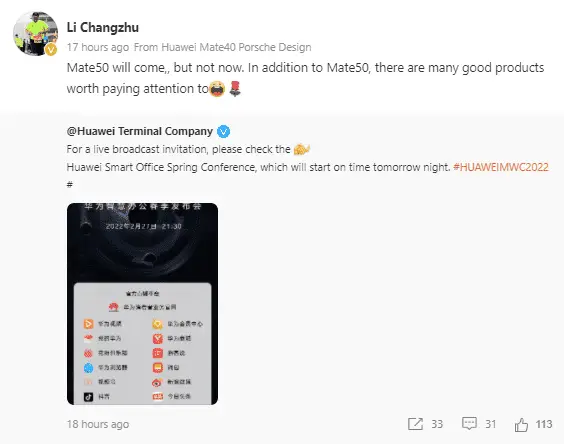Click the blue verified checkmark badge

click(x=223, y=131)
